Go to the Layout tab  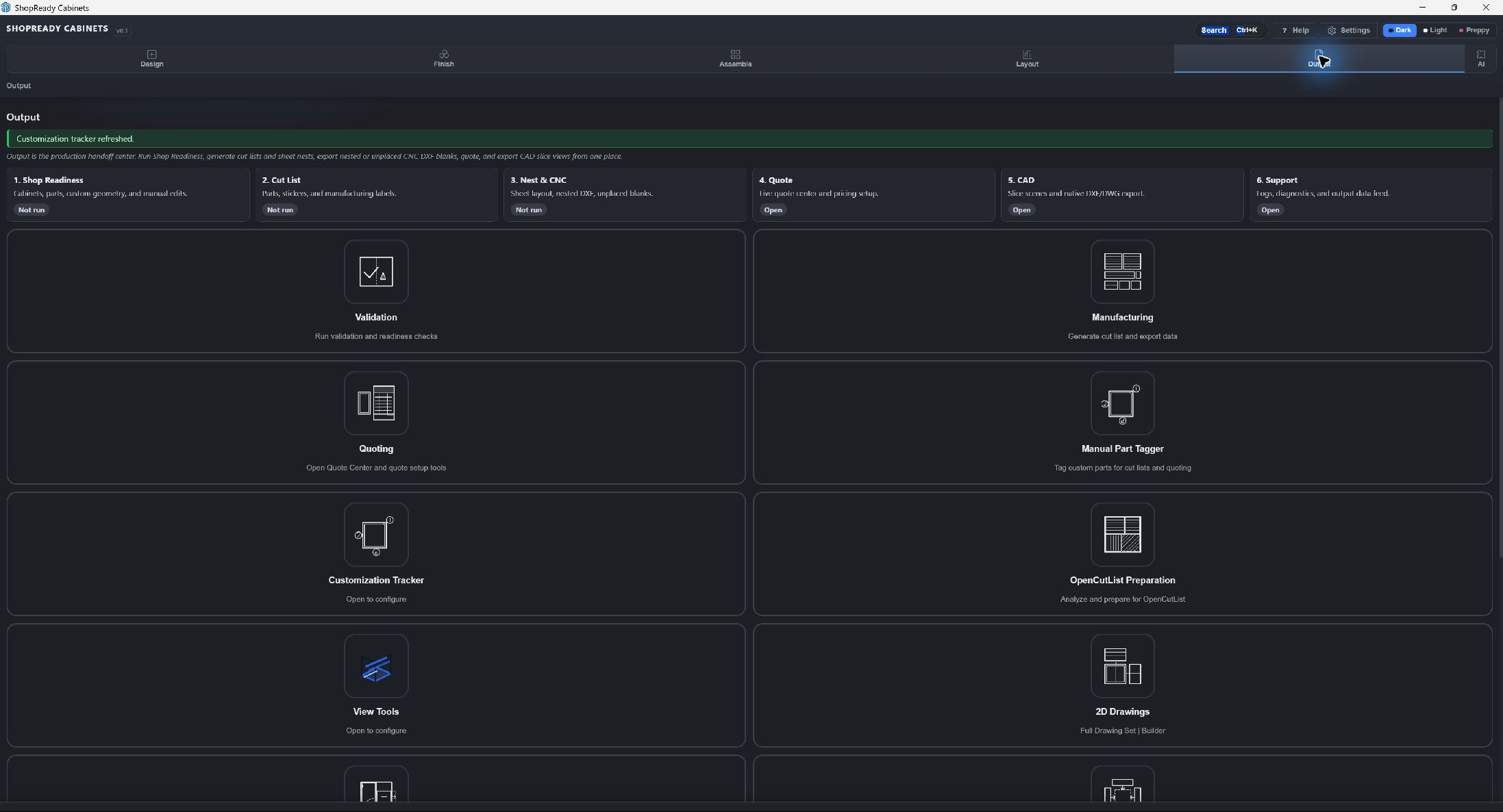[1027, 59]
